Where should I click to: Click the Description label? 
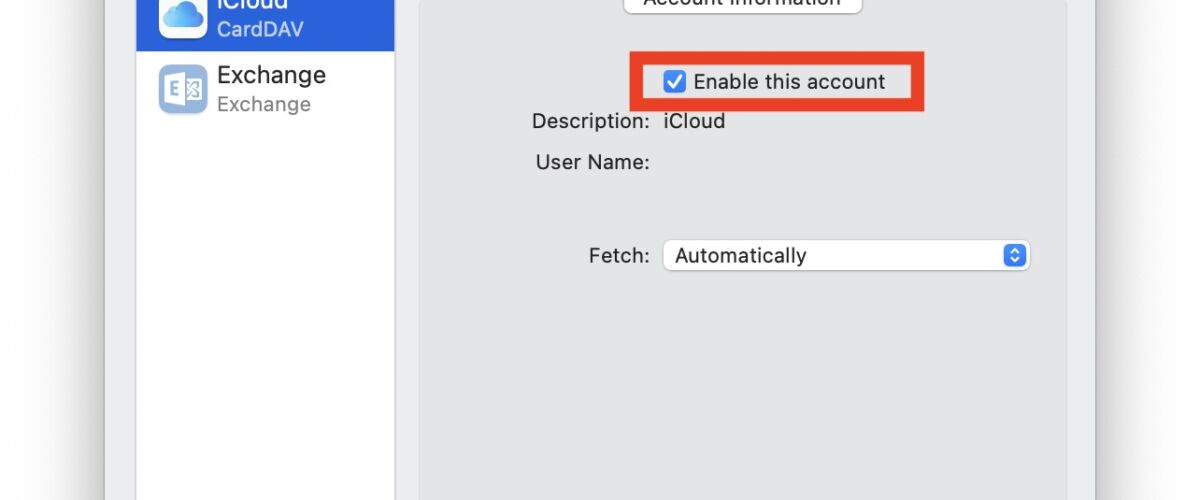click(x=591, y=121)
